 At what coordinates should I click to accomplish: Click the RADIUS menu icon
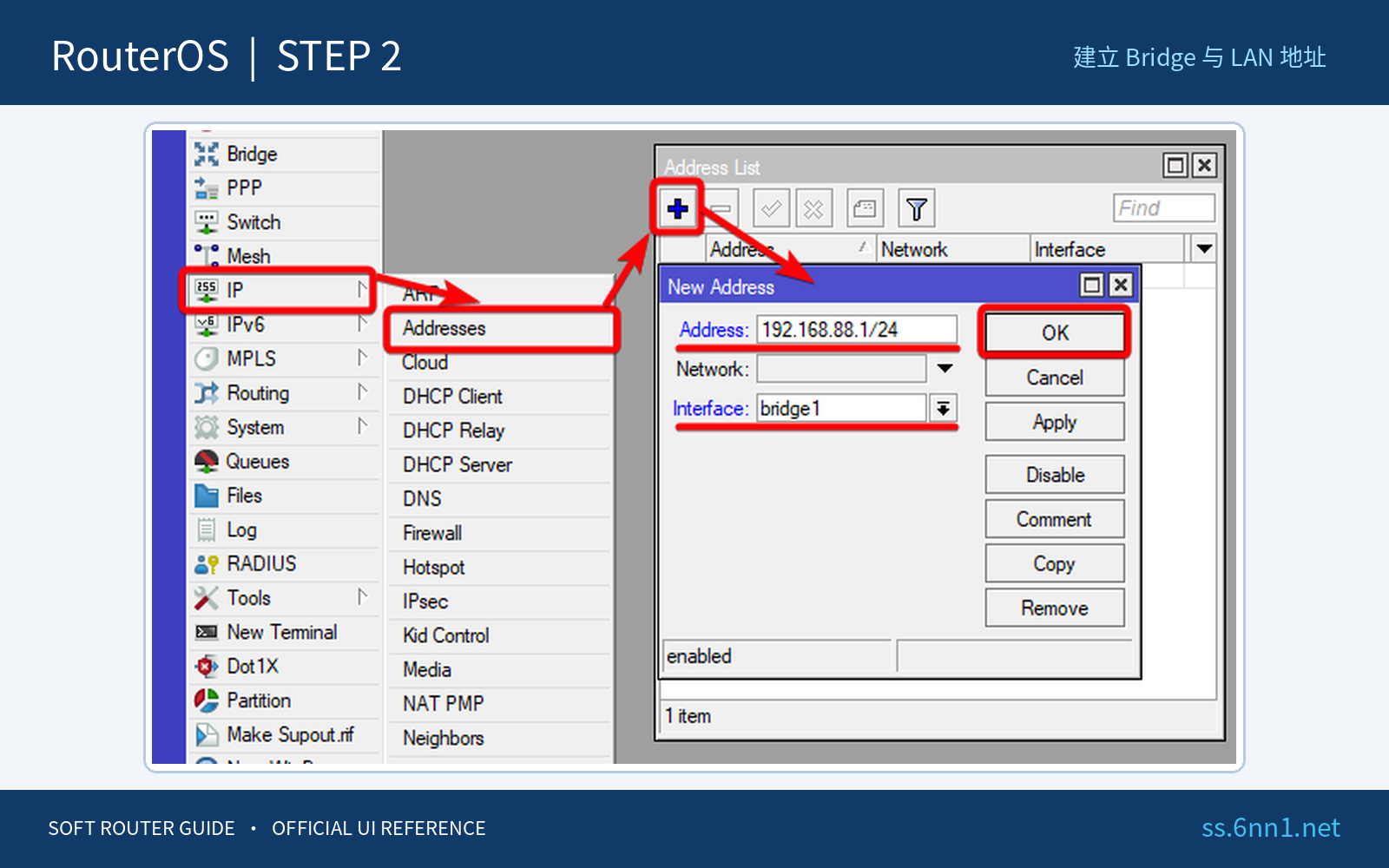pos(207,564)
